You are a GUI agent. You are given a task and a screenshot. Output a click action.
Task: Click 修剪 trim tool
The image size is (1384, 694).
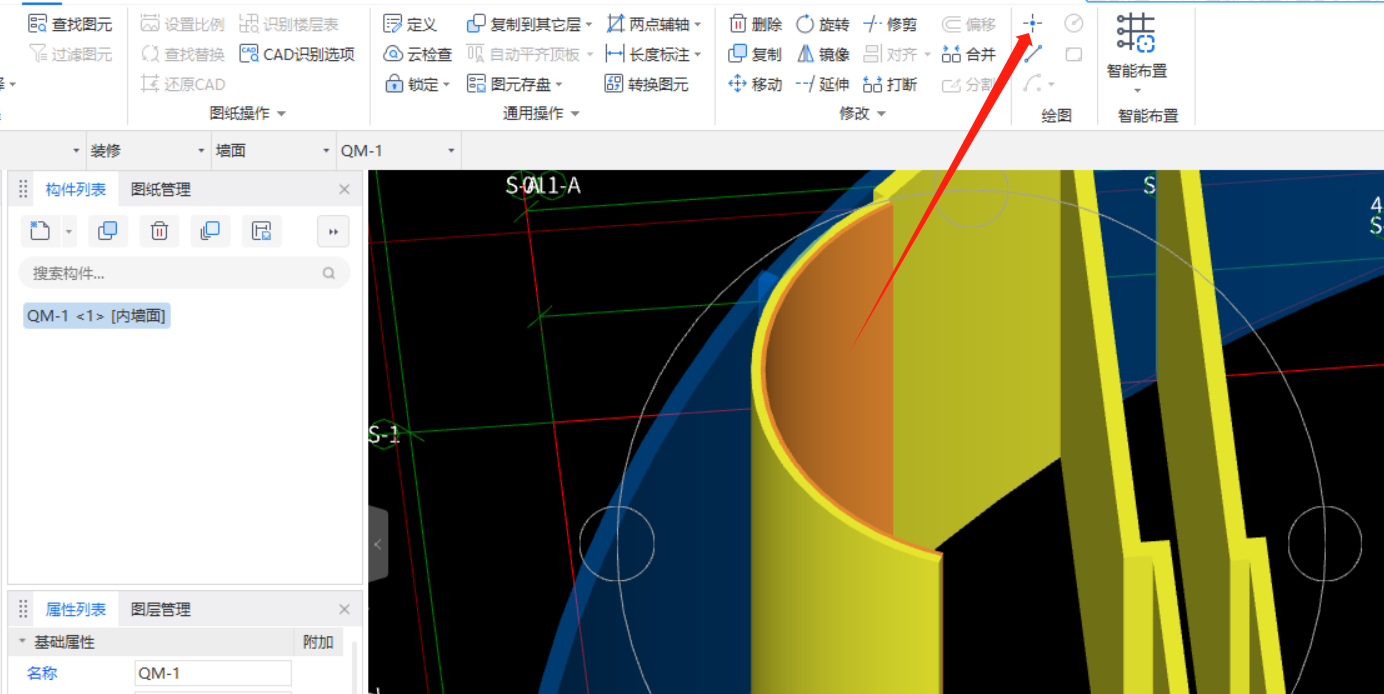click(x=890, y=24)
